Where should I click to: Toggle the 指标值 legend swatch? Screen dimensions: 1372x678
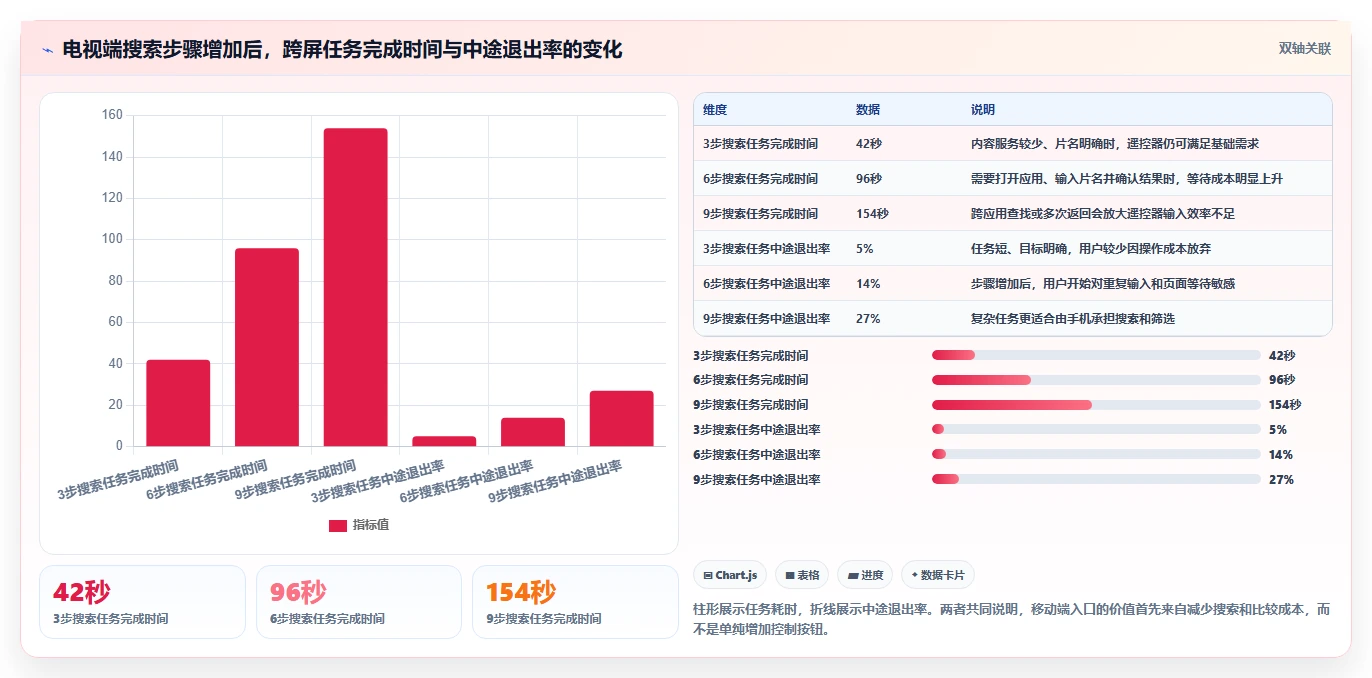point(338,525)
